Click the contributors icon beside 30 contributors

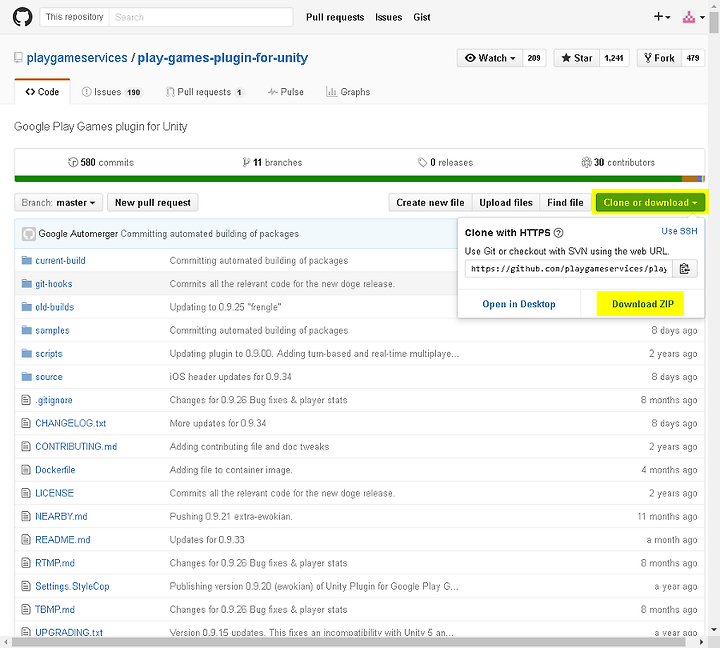click(586, 163)
